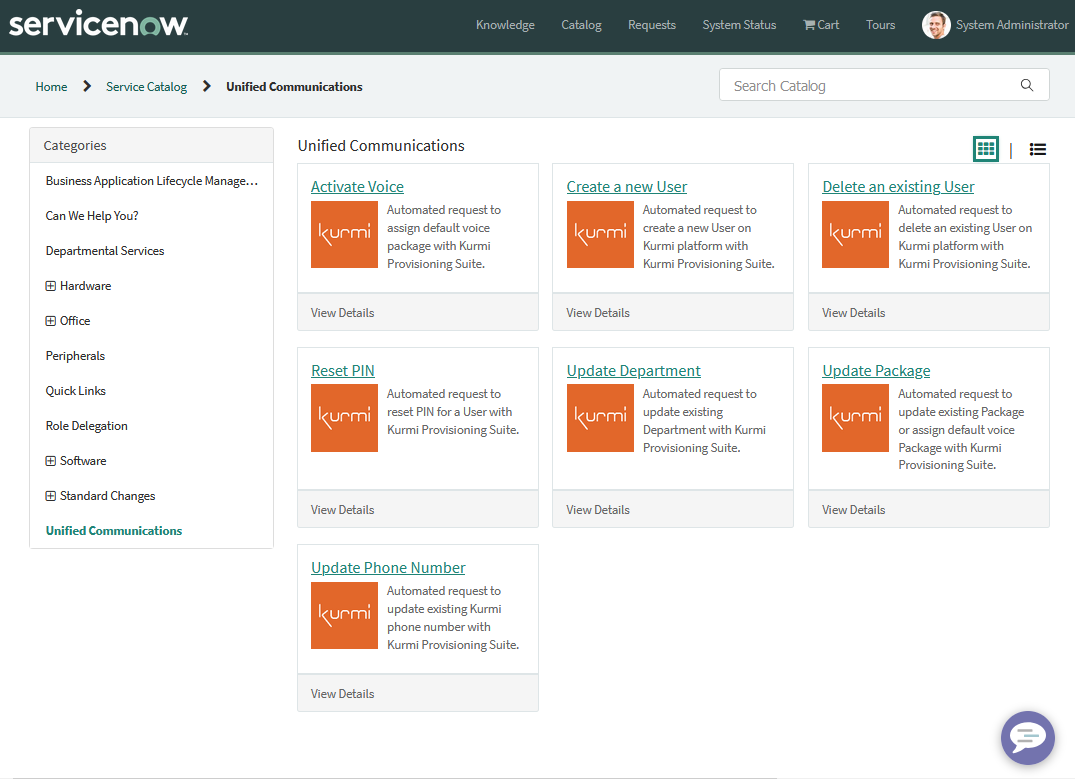
Task: Click the Categories panel header
Action: (152, 145)
